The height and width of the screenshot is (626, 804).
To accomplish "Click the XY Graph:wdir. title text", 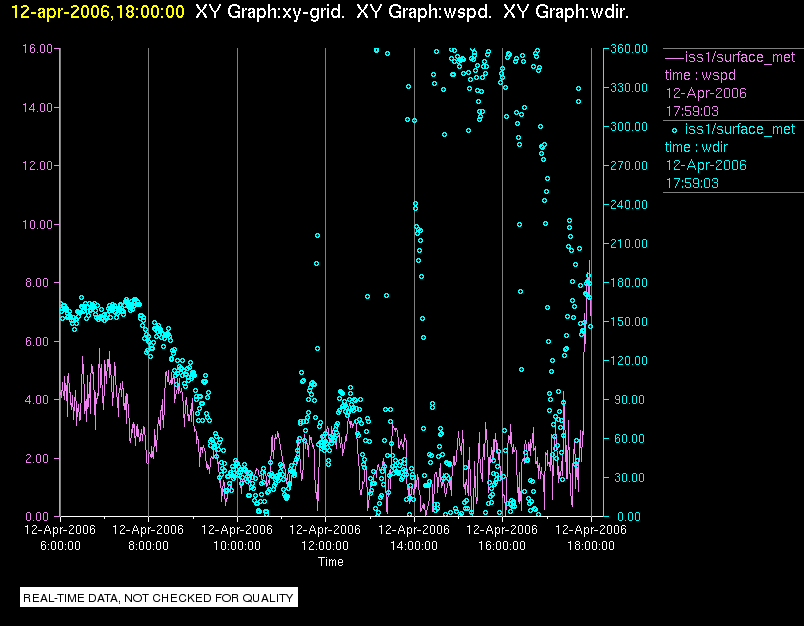I will 566,12.
